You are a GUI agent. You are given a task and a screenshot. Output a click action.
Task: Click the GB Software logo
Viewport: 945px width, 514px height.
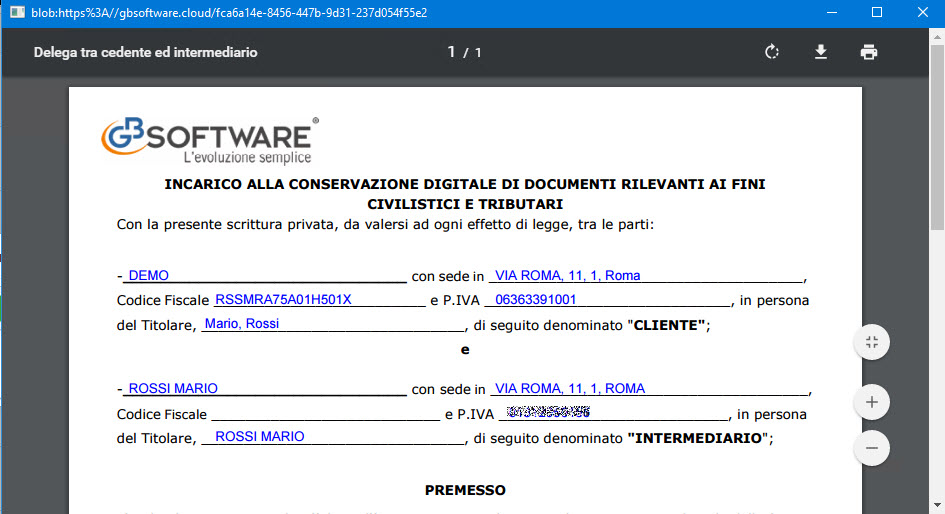(x=210, y=141)
